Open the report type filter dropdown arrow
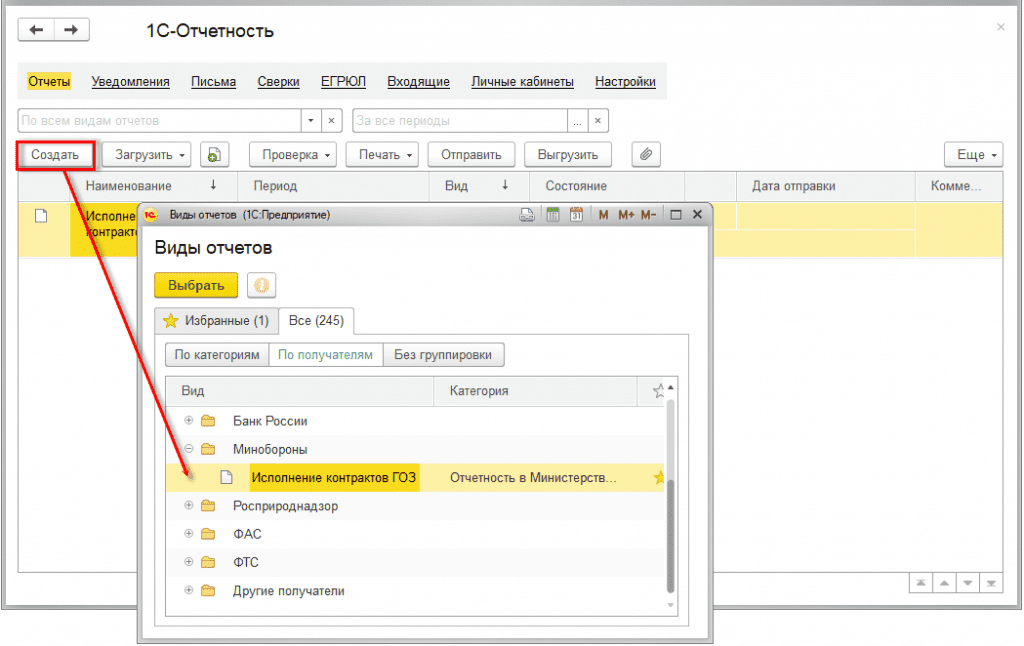This screenshot has width=1024, height=646. (311, 120)
